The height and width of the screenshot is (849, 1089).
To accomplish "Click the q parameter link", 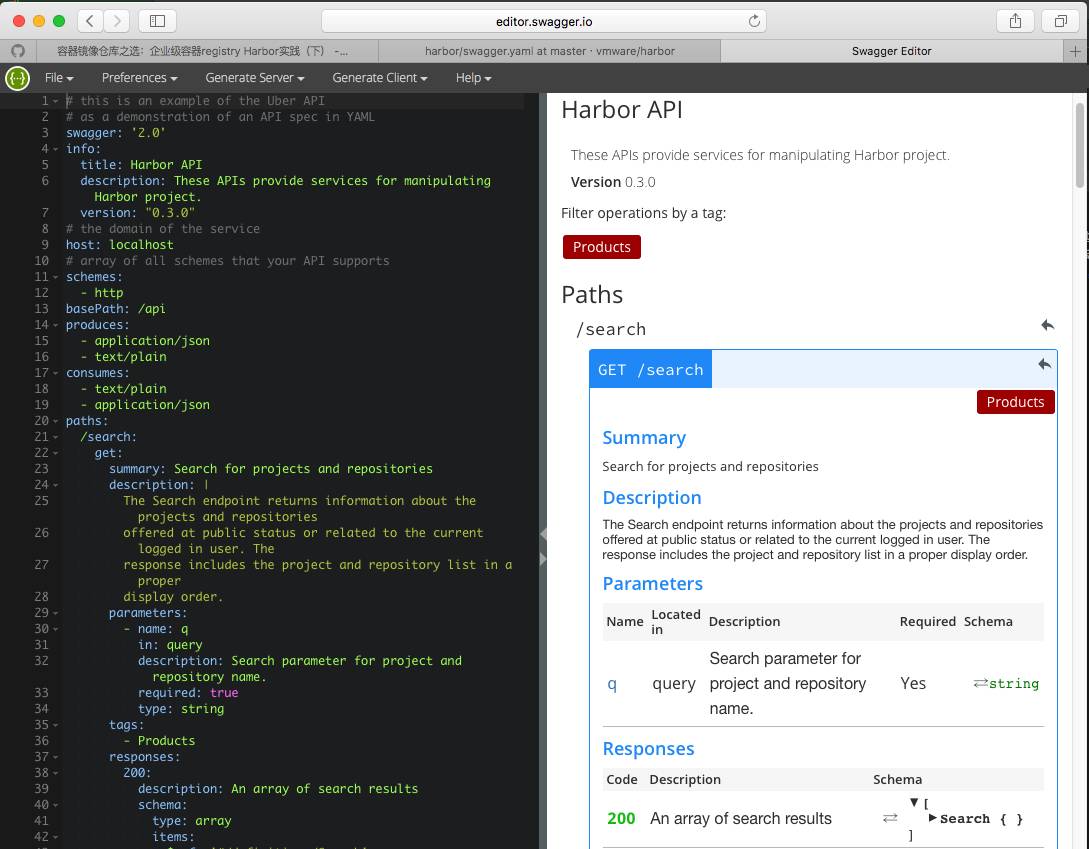I will (x=612, y=684).
